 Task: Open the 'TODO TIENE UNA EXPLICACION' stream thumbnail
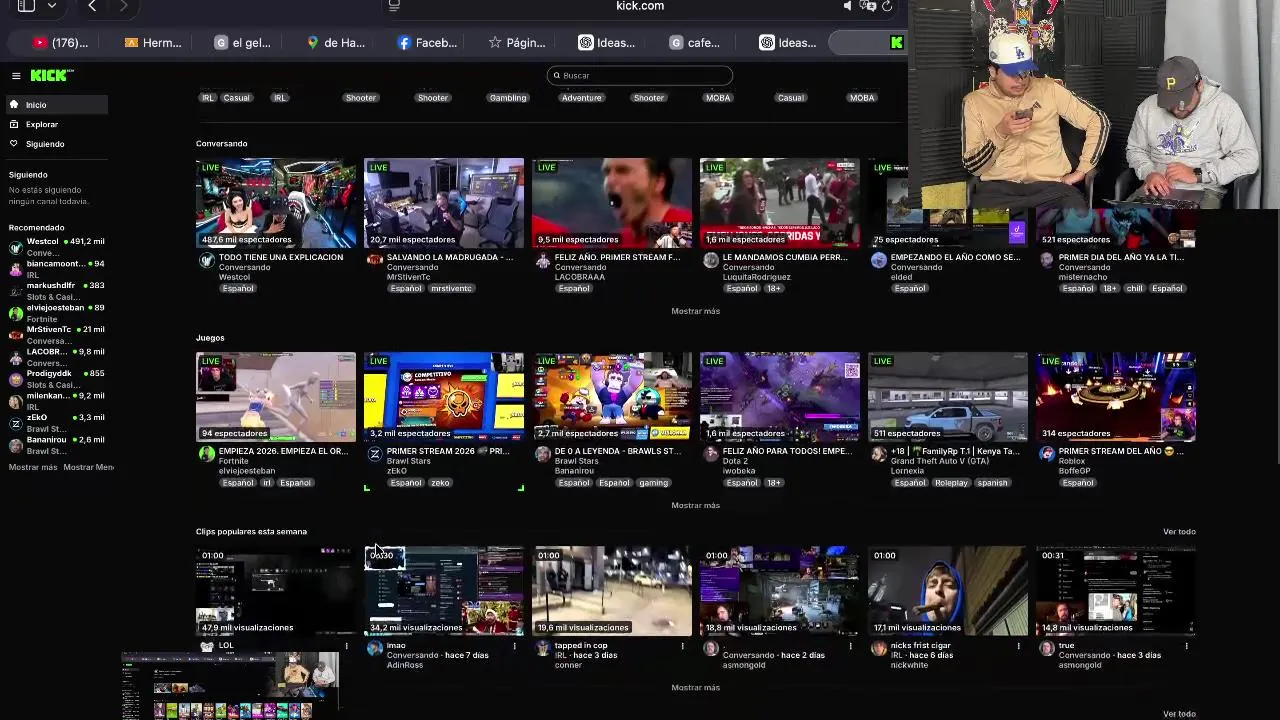[276, 203]
